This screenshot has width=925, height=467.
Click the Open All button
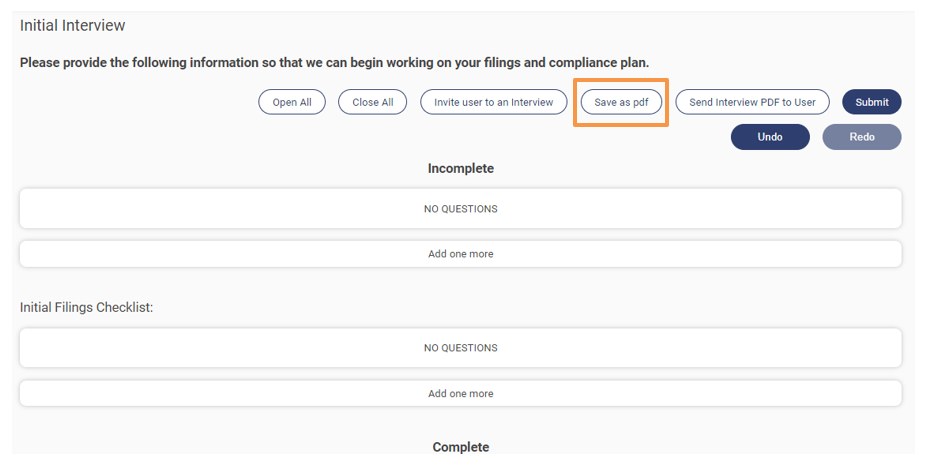[x=292, y=102]
